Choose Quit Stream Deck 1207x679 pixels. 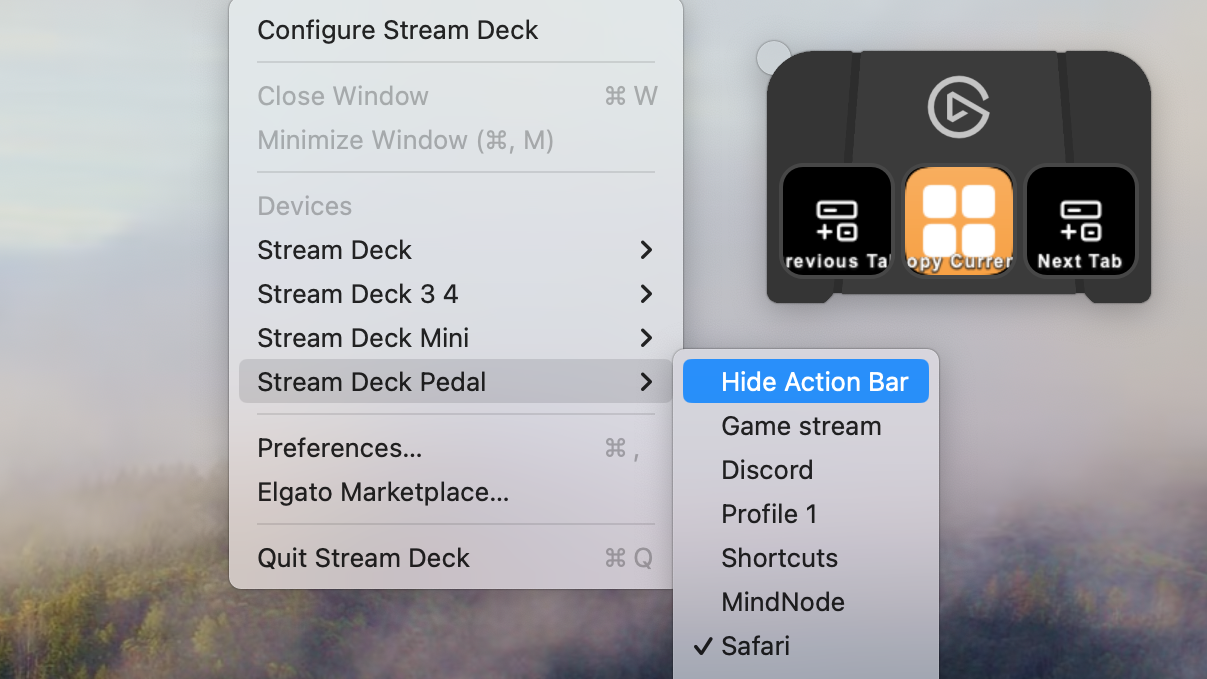click(456, 558)
